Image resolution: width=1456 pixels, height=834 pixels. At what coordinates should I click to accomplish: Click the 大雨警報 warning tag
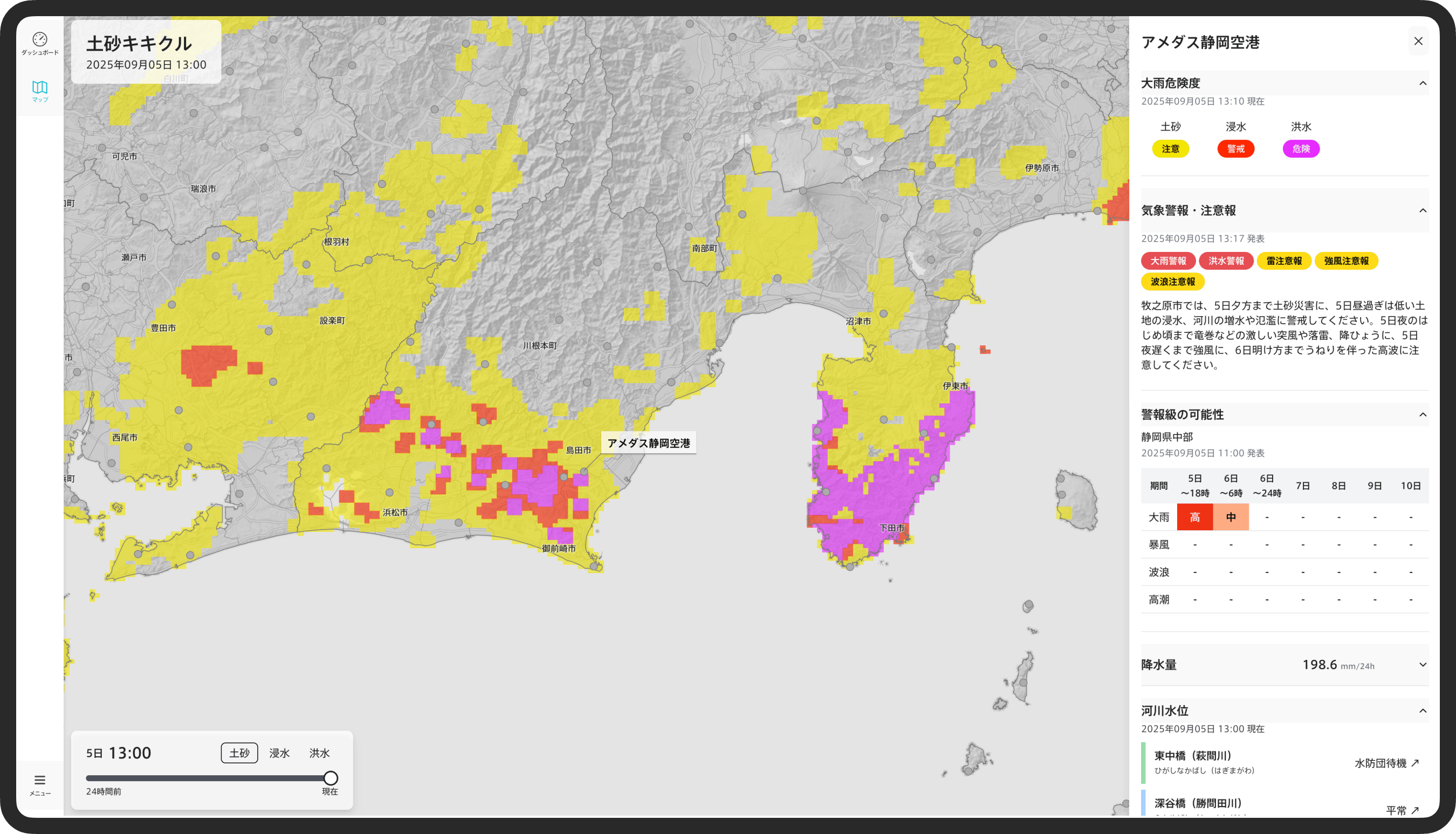pos(1167,261)
